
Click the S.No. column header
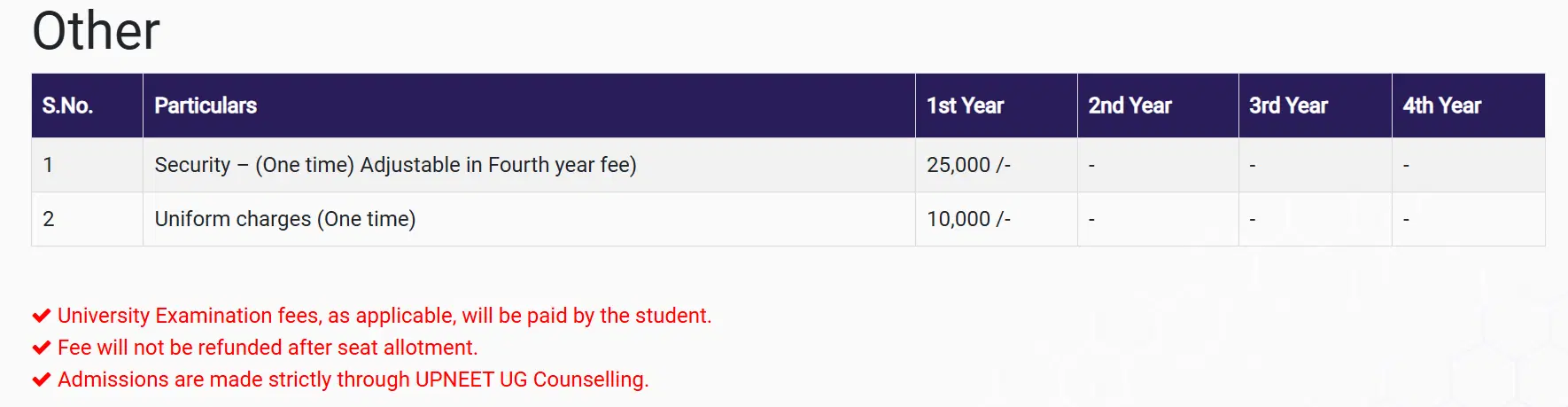coord(67,106)
